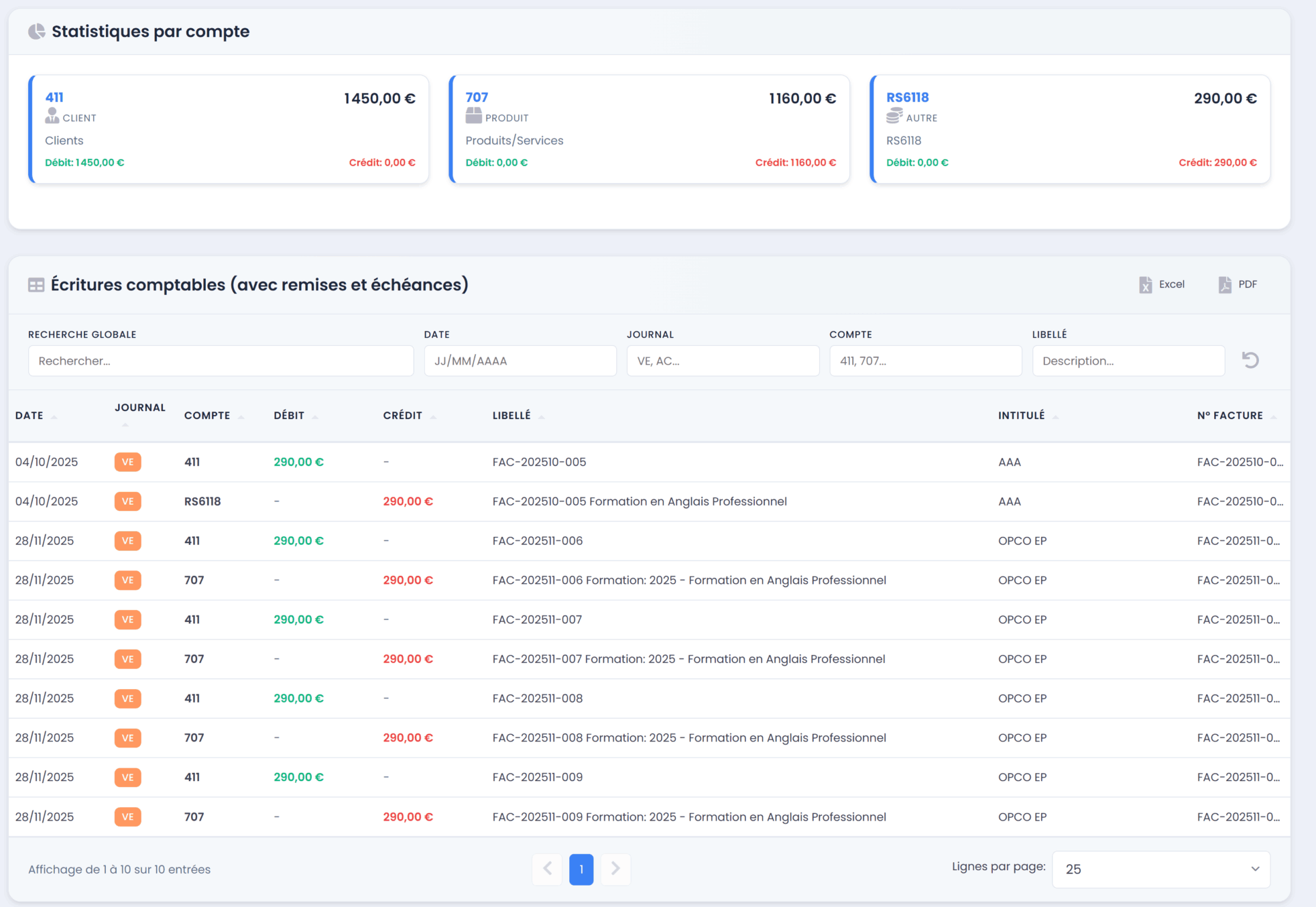Click the PDF export icon
Screen dimensions: 1316x907
pyautogui.click(x=1225, y=285)
